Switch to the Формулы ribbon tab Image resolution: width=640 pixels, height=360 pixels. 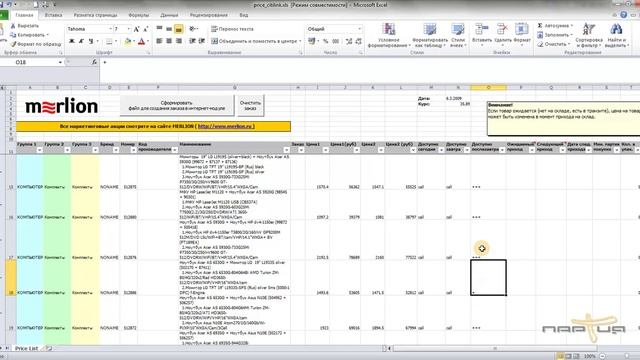pos(139,15)
